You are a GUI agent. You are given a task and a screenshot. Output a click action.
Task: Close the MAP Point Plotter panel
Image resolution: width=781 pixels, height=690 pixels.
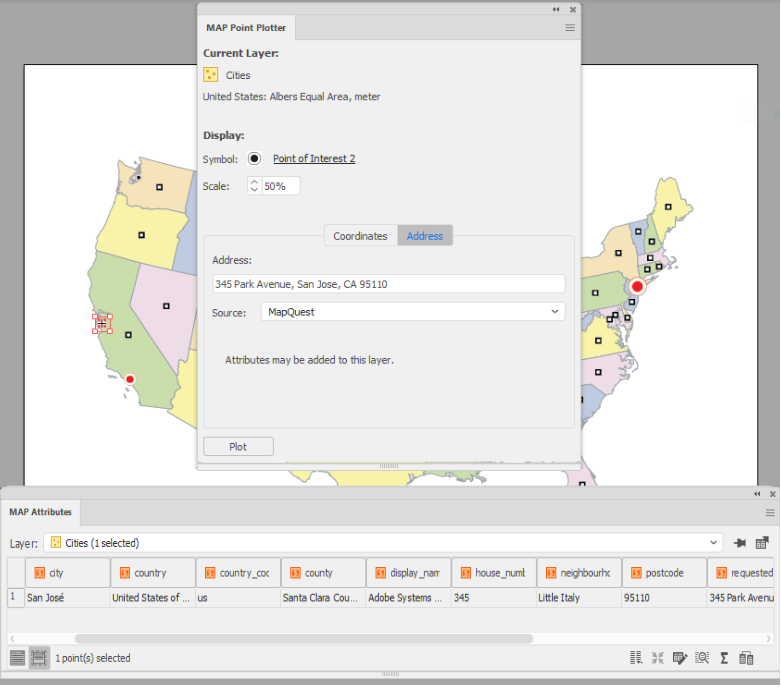573,9
